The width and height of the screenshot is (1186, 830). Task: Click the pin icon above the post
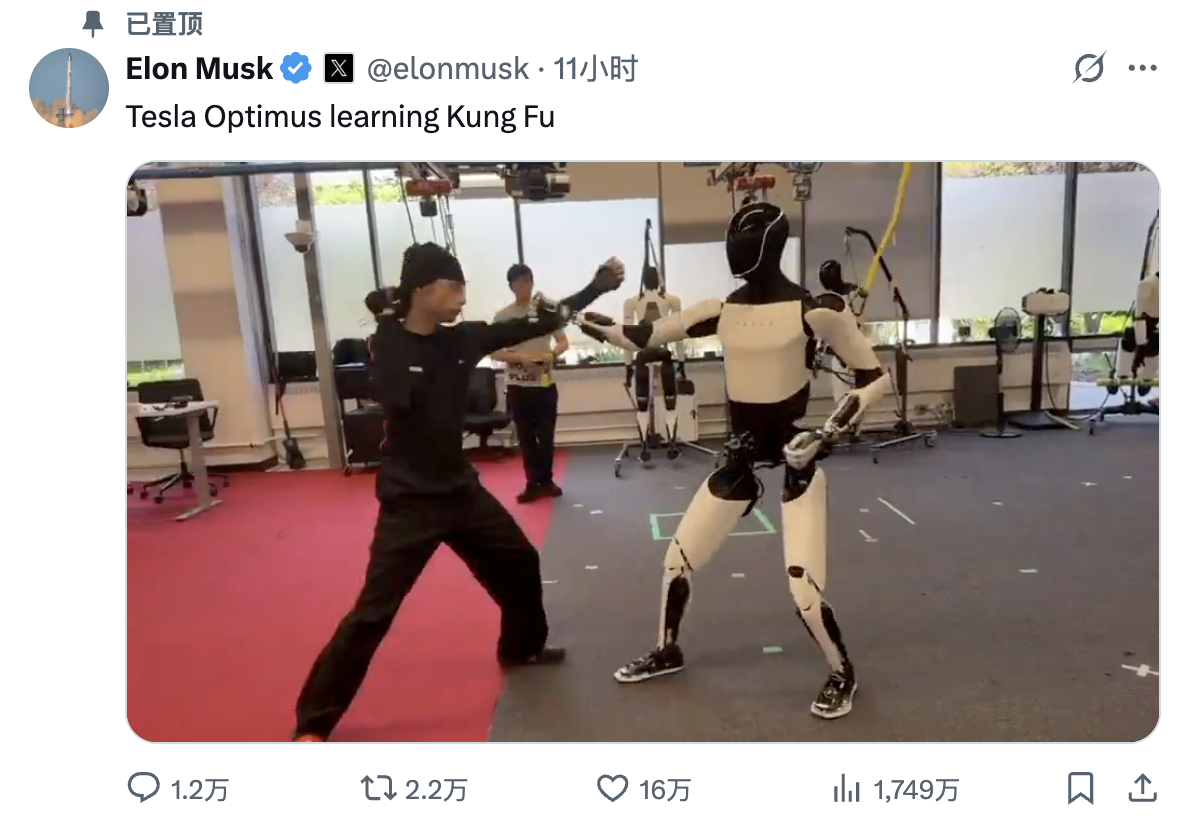point(93,23)
